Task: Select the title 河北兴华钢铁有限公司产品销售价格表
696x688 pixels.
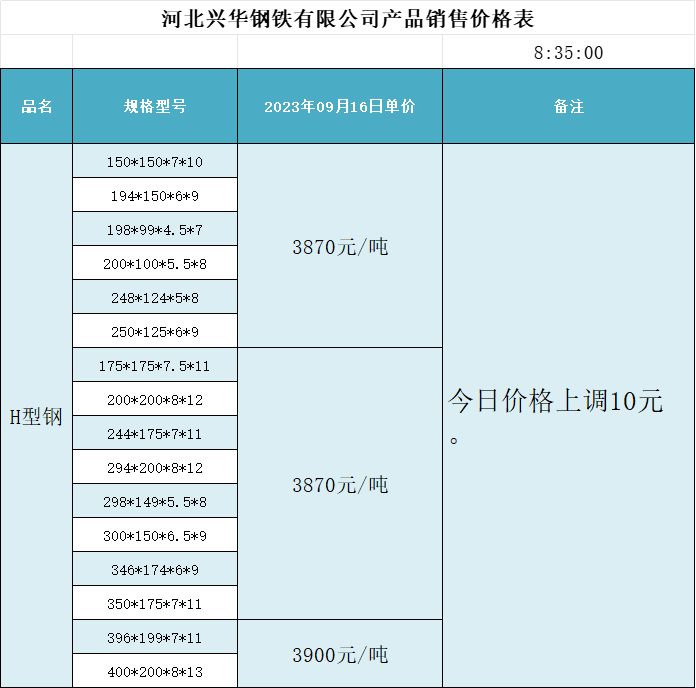Action: [348, 19]
